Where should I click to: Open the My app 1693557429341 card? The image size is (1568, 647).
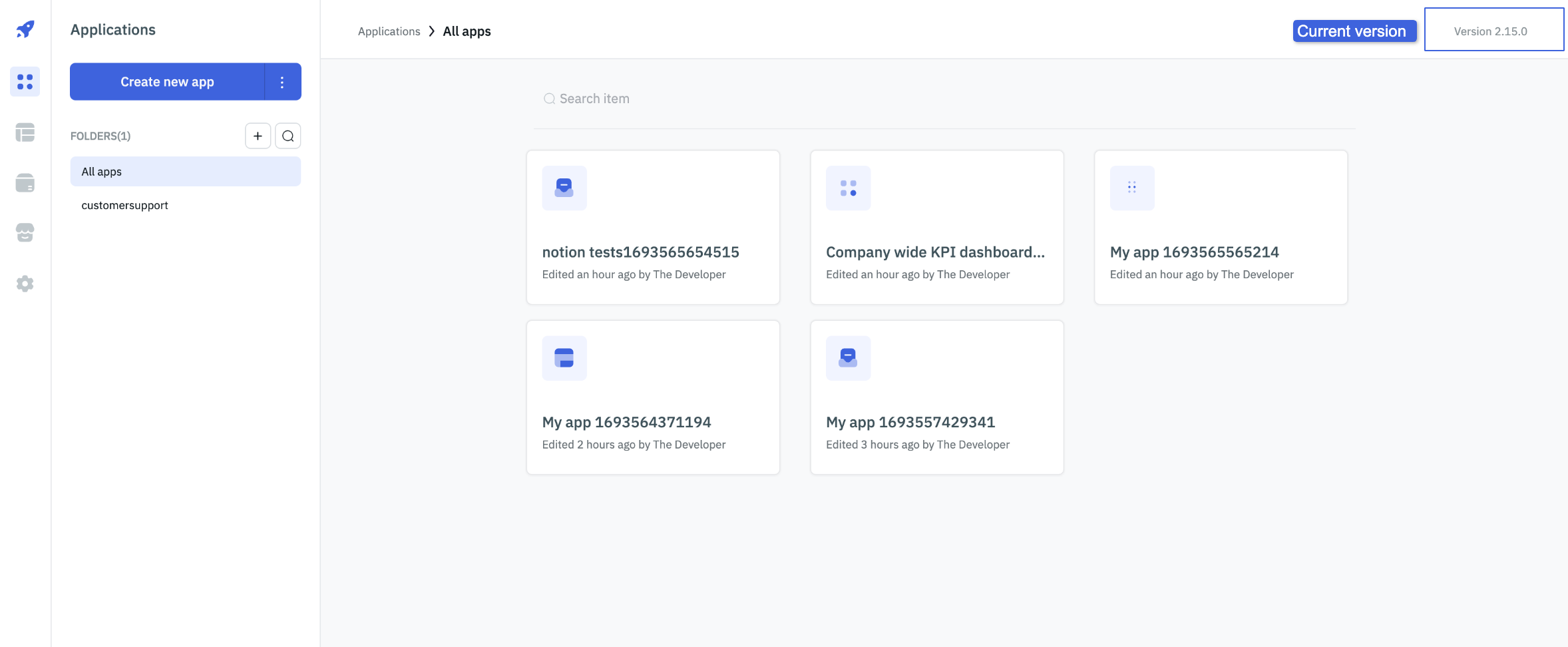[936, 397]
